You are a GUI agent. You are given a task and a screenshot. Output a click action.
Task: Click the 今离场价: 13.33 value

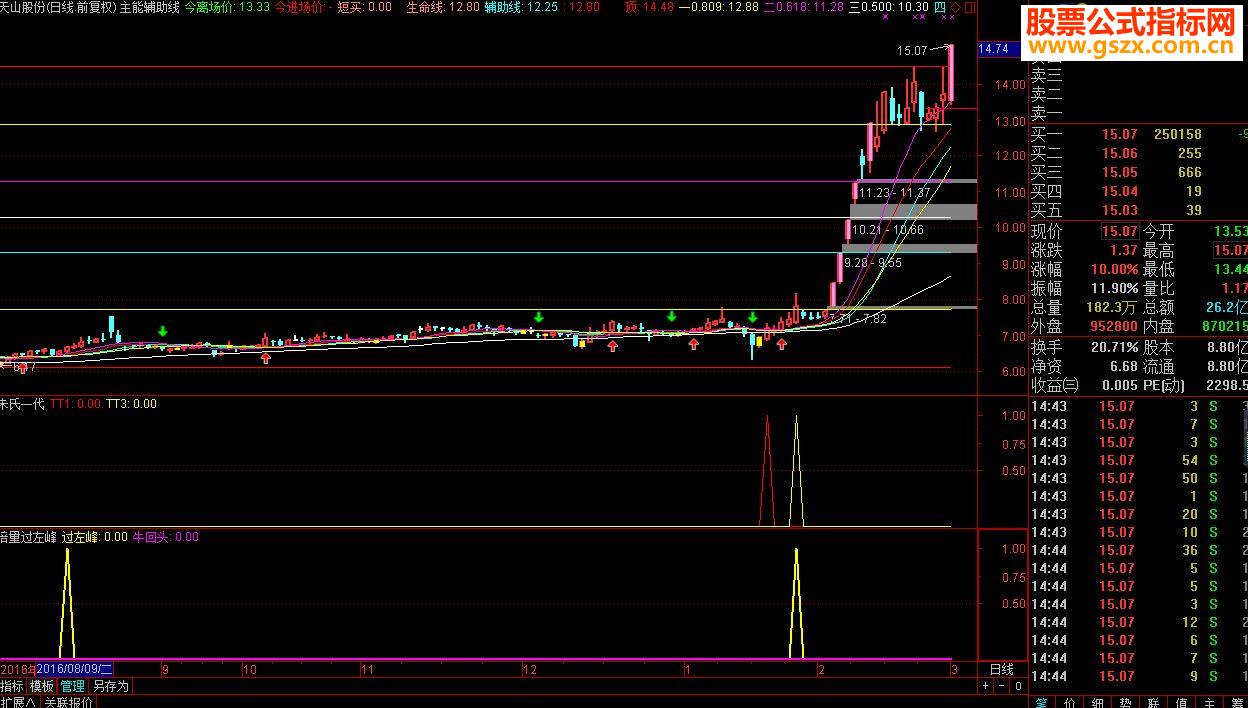pyautogui.click(x=228, y=7)
